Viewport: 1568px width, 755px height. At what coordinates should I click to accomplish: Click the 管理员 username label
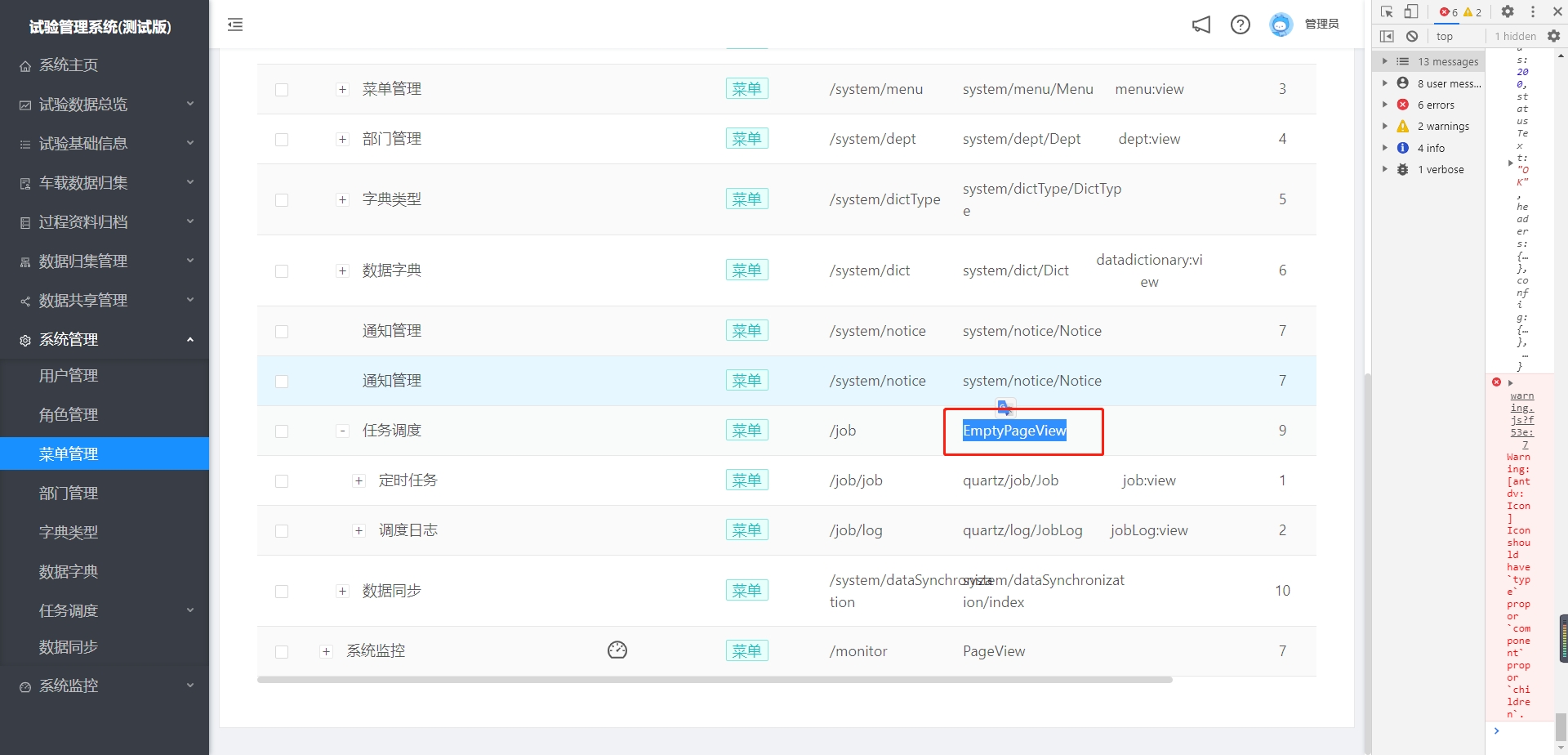(x=1321, y=25)
